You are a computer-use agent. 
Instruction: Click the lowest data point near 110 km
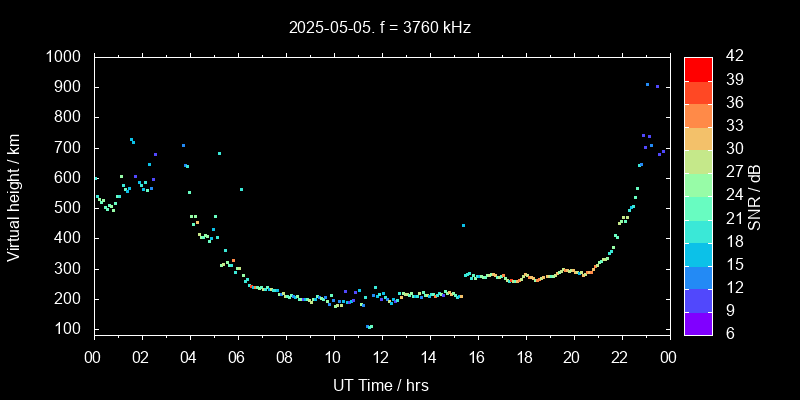coord(370,327)
